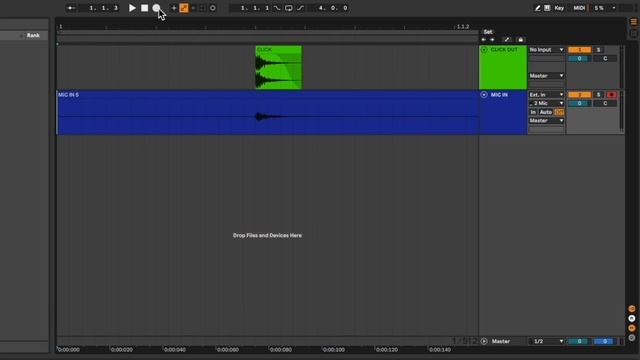Viewport: 640px width, 360px height.
Task: Click CLICK OUT track pan C control
Action: tap(605, 58)
